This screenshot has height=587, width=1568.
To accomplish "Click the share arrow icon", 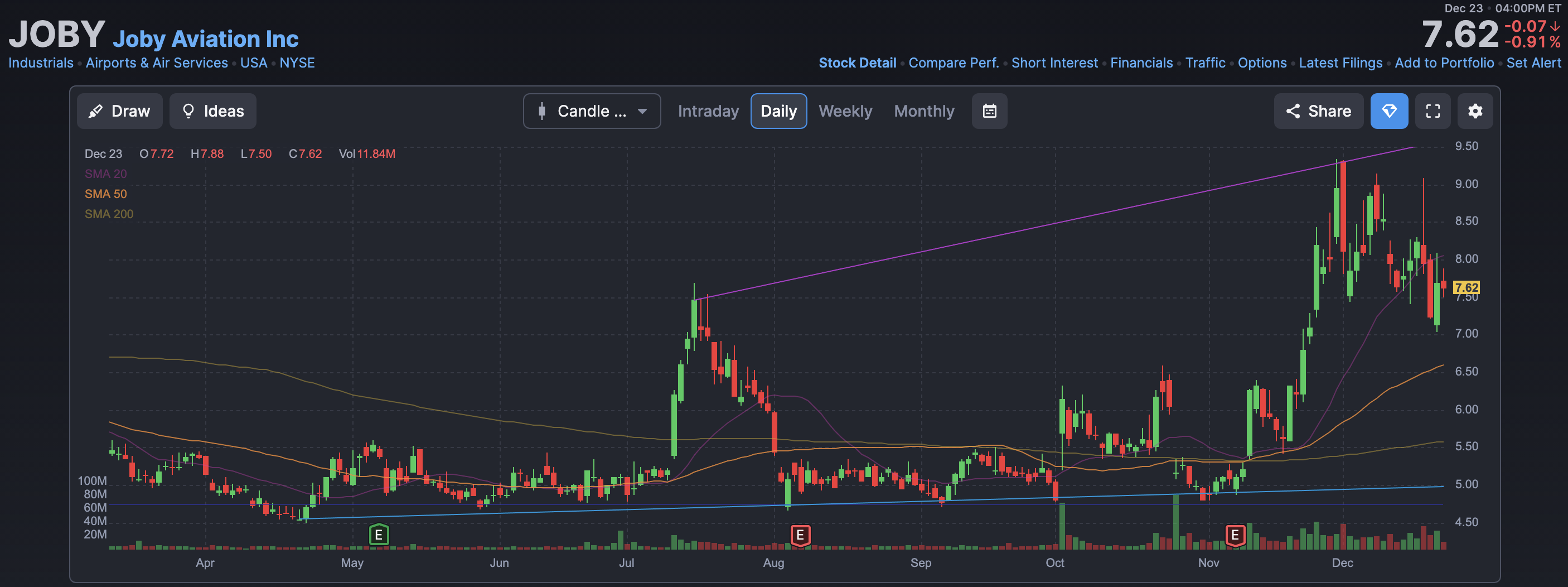I will 1293,111.
